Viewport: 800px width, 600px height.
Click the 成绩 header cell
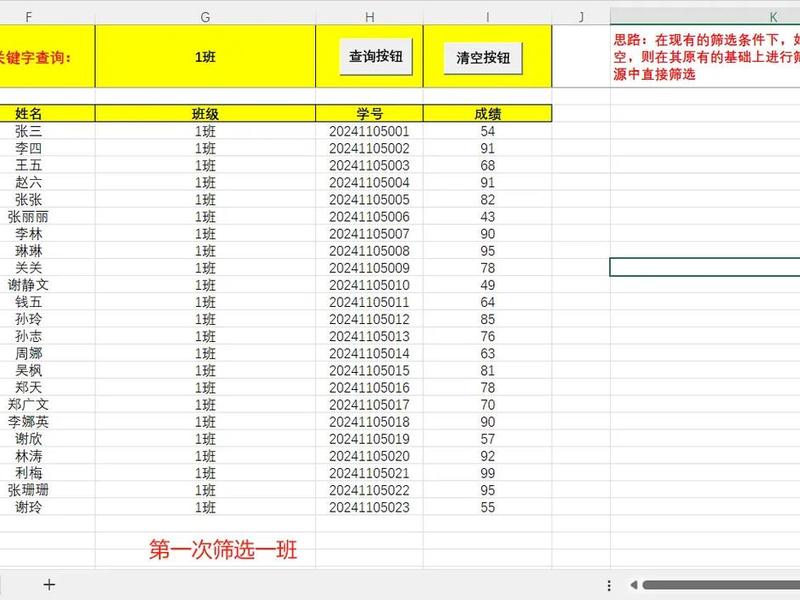(x=487, y=113)
